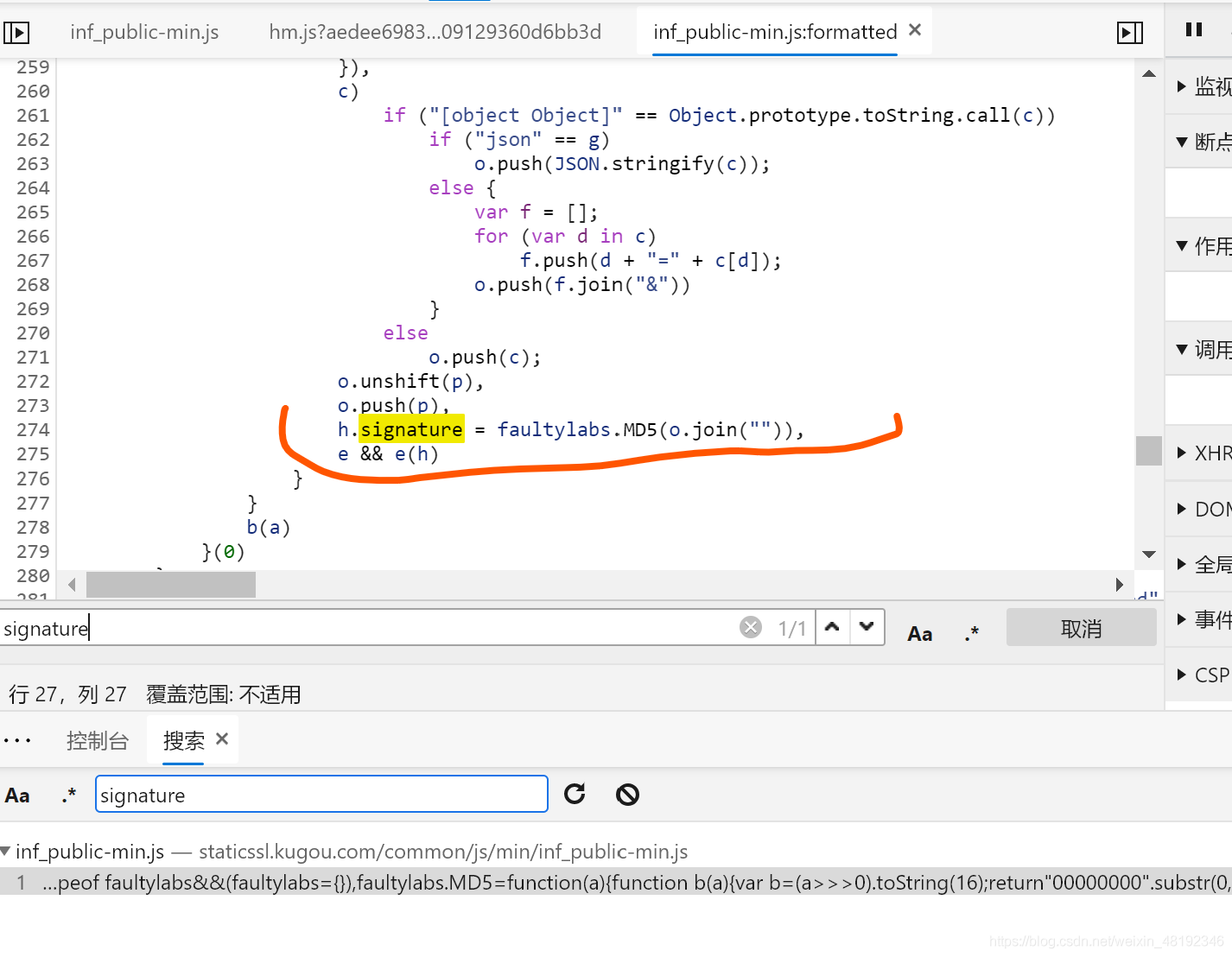Pause script execution

(1194, 30)
